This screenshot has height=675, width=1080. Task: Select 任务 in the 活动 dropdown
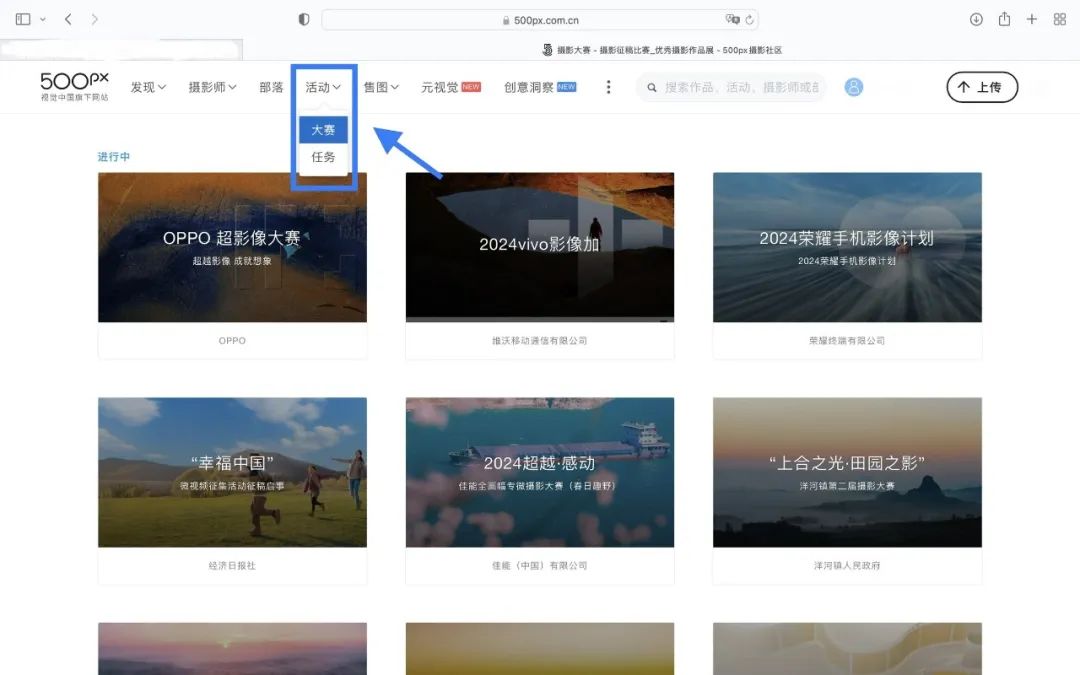pyautogui.click(x=323, y=157)
